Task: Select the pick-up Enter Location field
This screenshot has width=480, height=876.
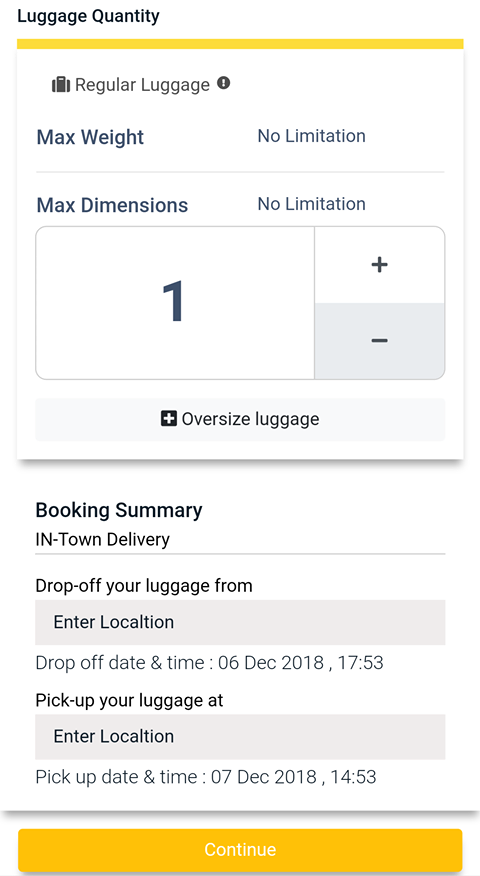Action: click(240, 736)
